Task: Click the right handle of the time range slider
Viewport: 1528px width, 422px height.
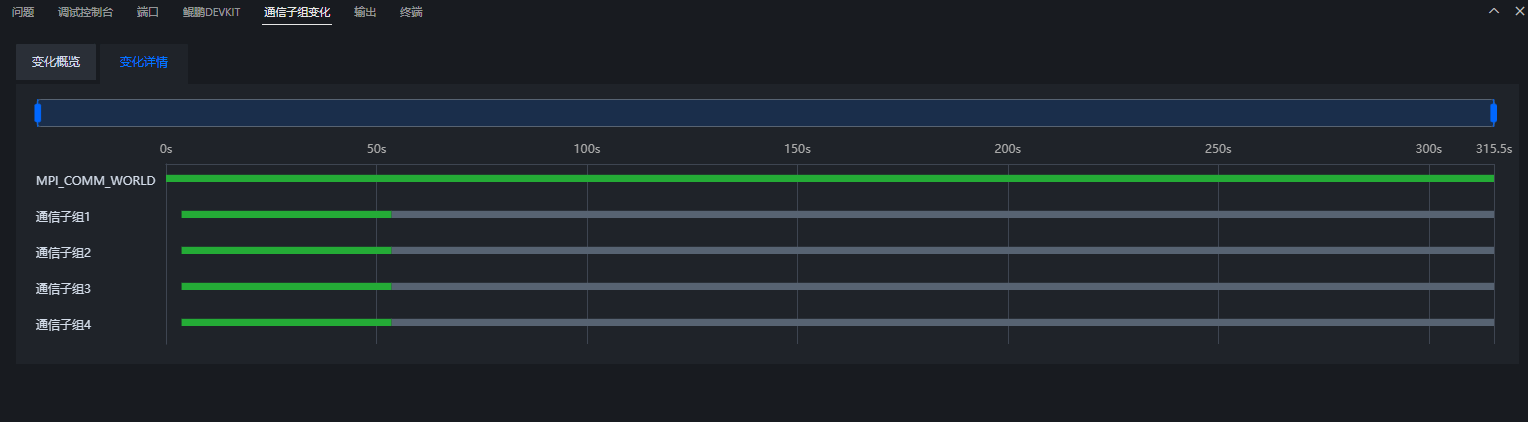Action: (1494, 113)
